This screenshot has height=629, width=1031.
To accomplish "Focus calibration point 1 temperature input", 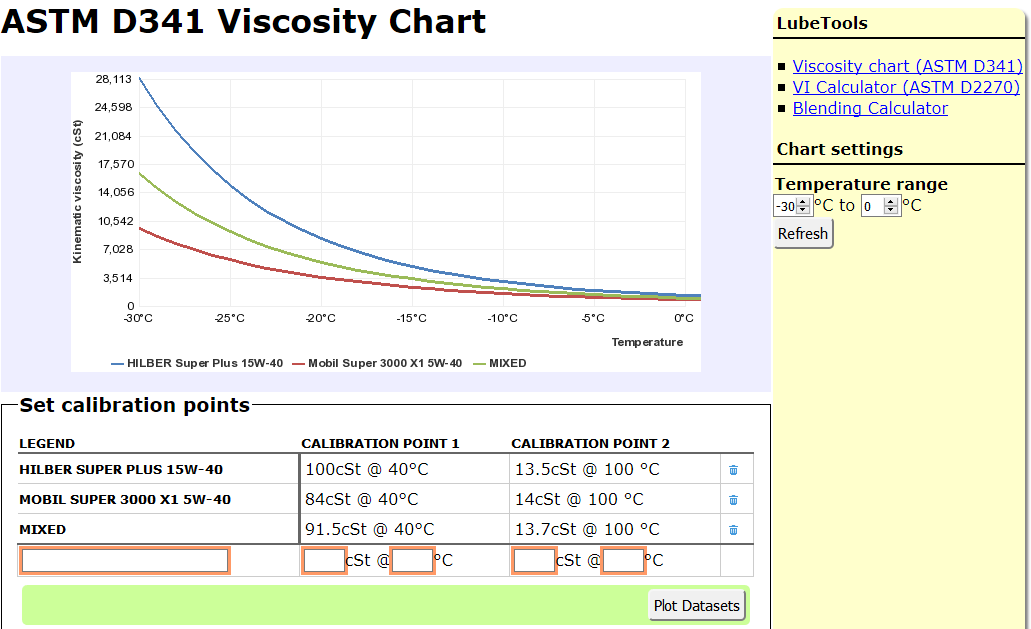I will pos(412,561).
